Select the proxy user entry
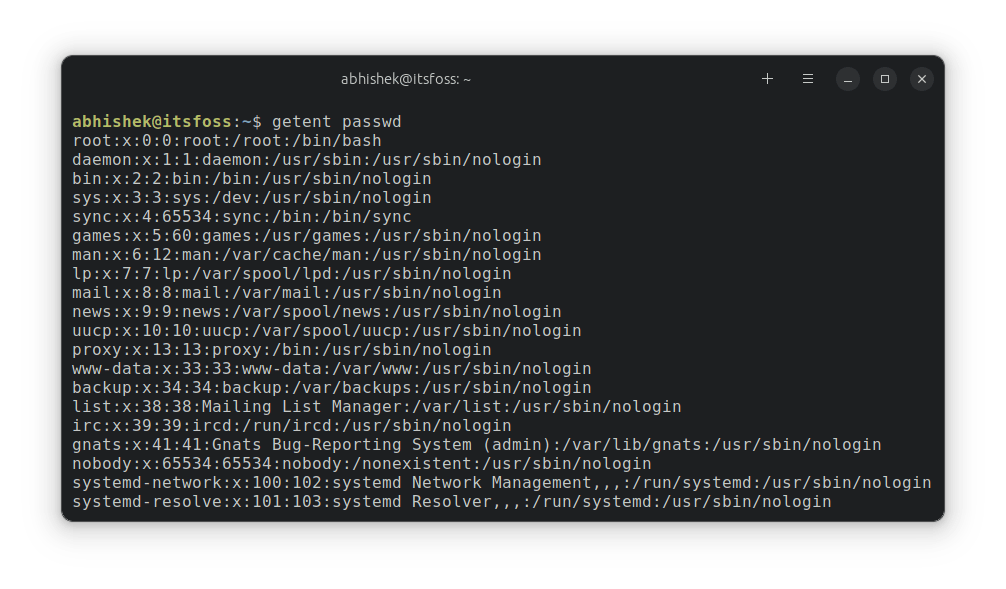Viewport: 1006px width, 589px height. [280, 349]
